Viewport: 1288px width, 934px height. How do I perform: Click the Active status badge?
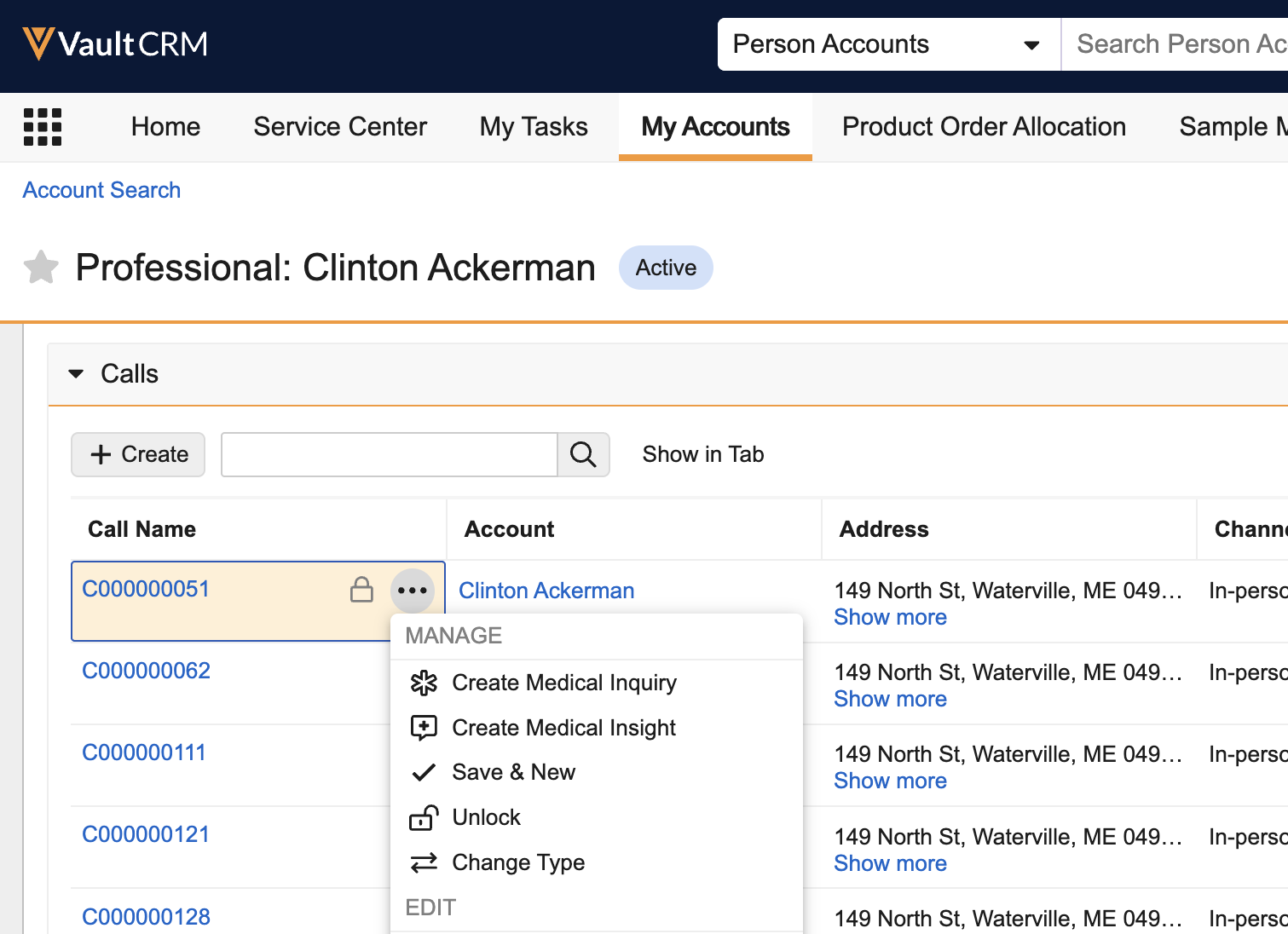(x=666, y=267)
